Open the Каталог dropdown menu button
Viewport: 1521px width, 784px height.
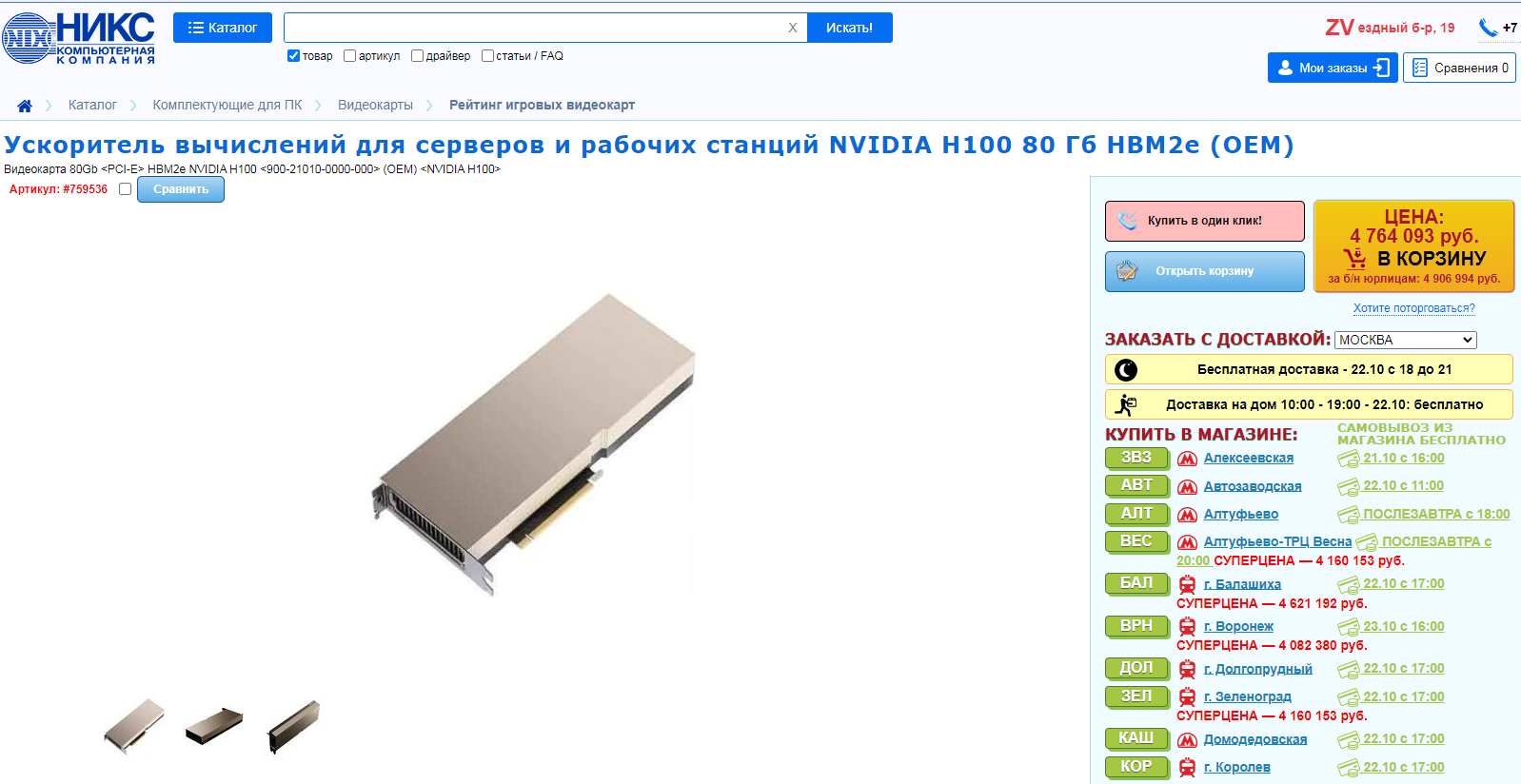[x=223, y=28]
